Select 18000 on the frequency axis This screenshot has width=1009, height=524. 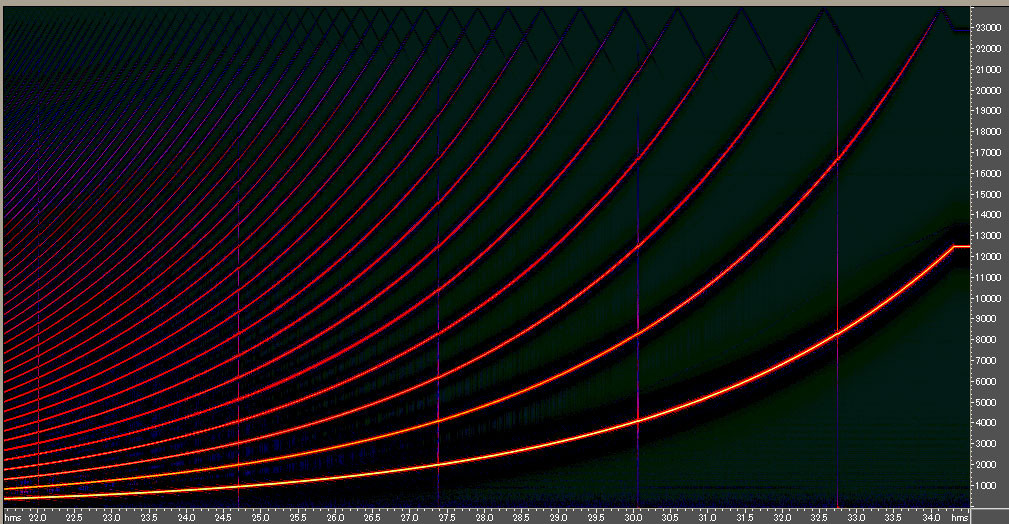(x=990, y=132)
